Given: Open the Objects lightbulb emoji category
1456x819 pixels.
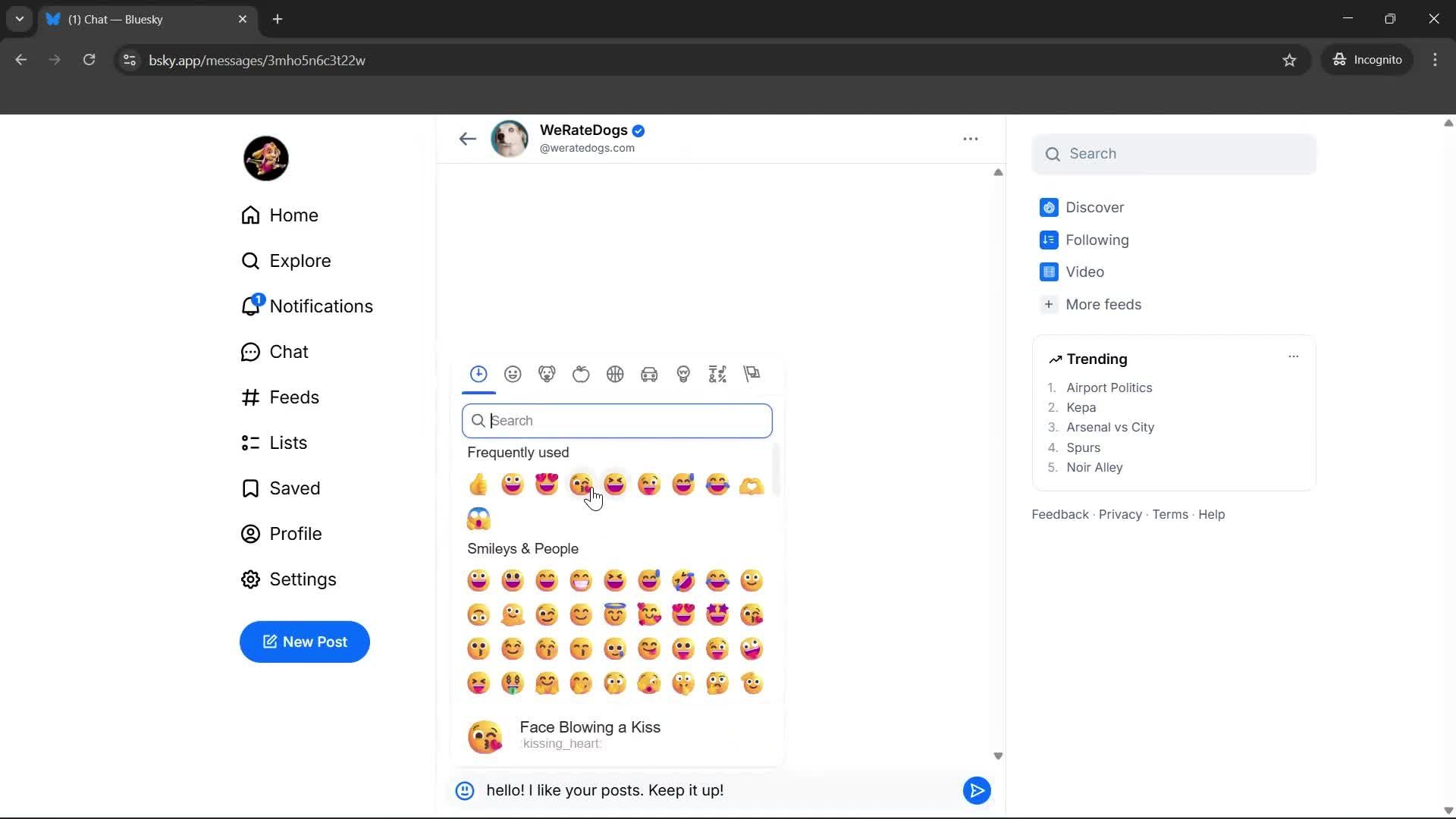Looking at the screenshot, I should (x=683, y=374).
